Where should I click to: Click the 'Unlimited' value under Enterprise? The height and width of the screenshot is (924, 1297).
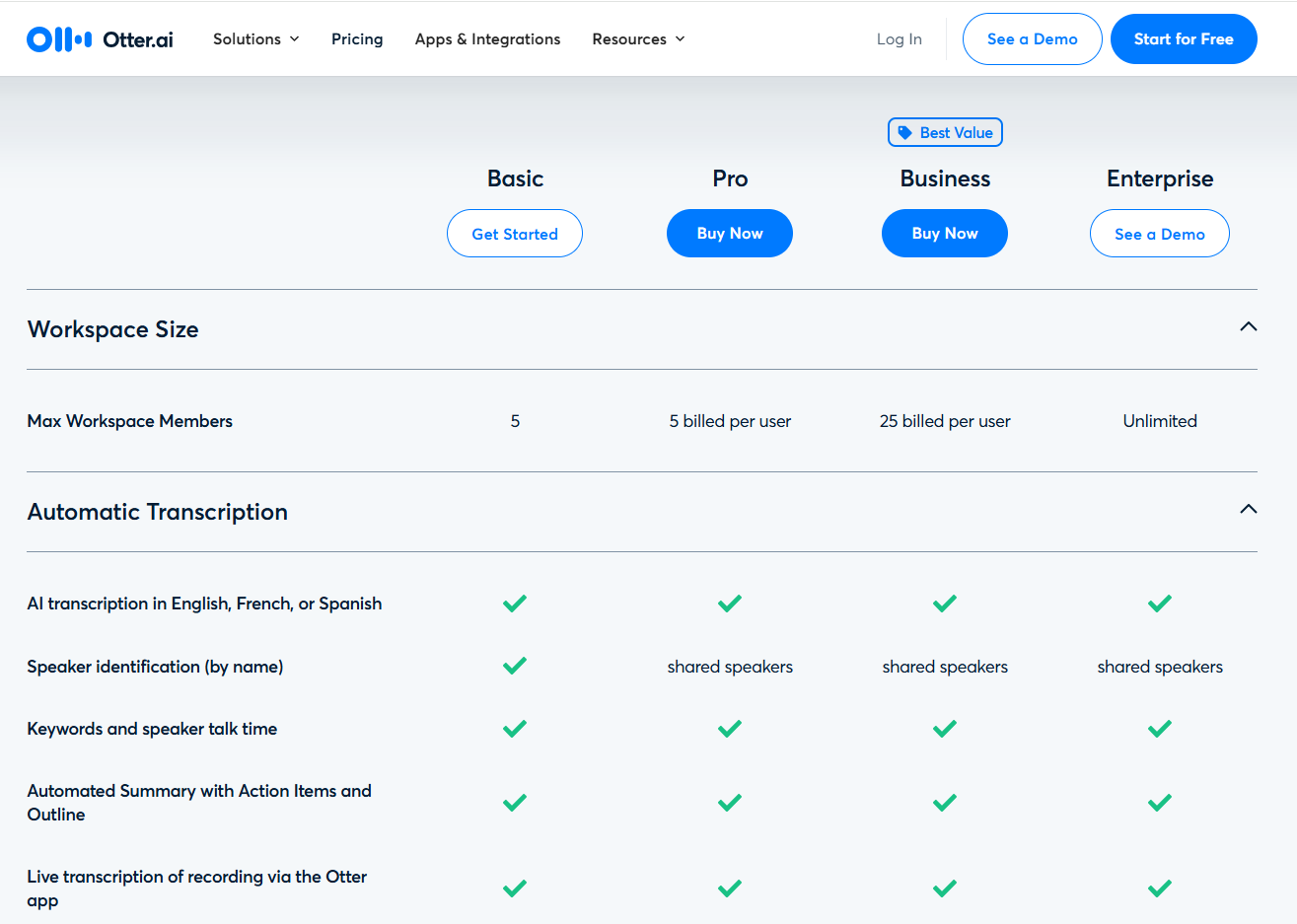pos(1160,421)
